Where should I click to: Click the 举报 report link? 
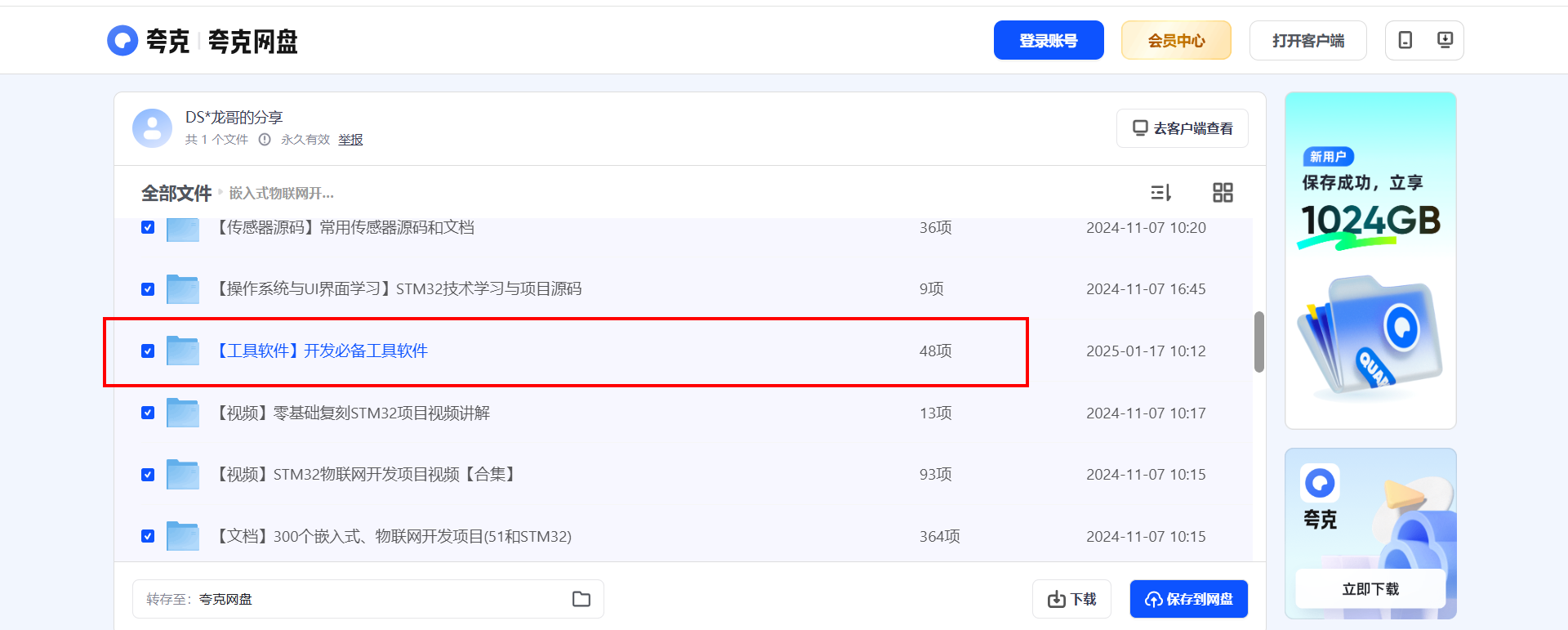pos(350,140)
